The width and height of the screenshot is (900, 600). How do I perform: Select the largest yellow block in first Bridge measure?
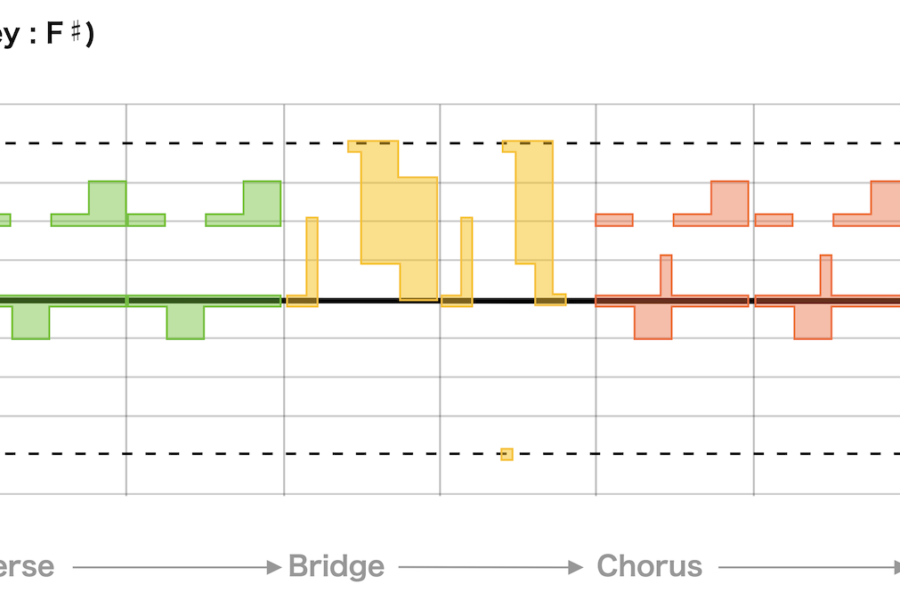click(398, 225)
